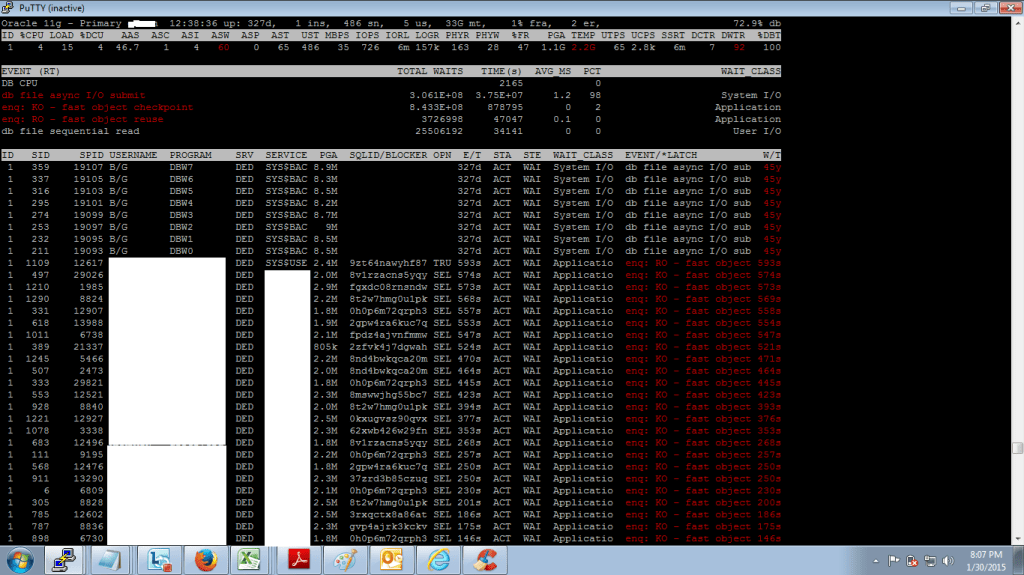
Task: Click SQL ID 'fpdz4ajvnfmmw'
Action: click(388, 335)
